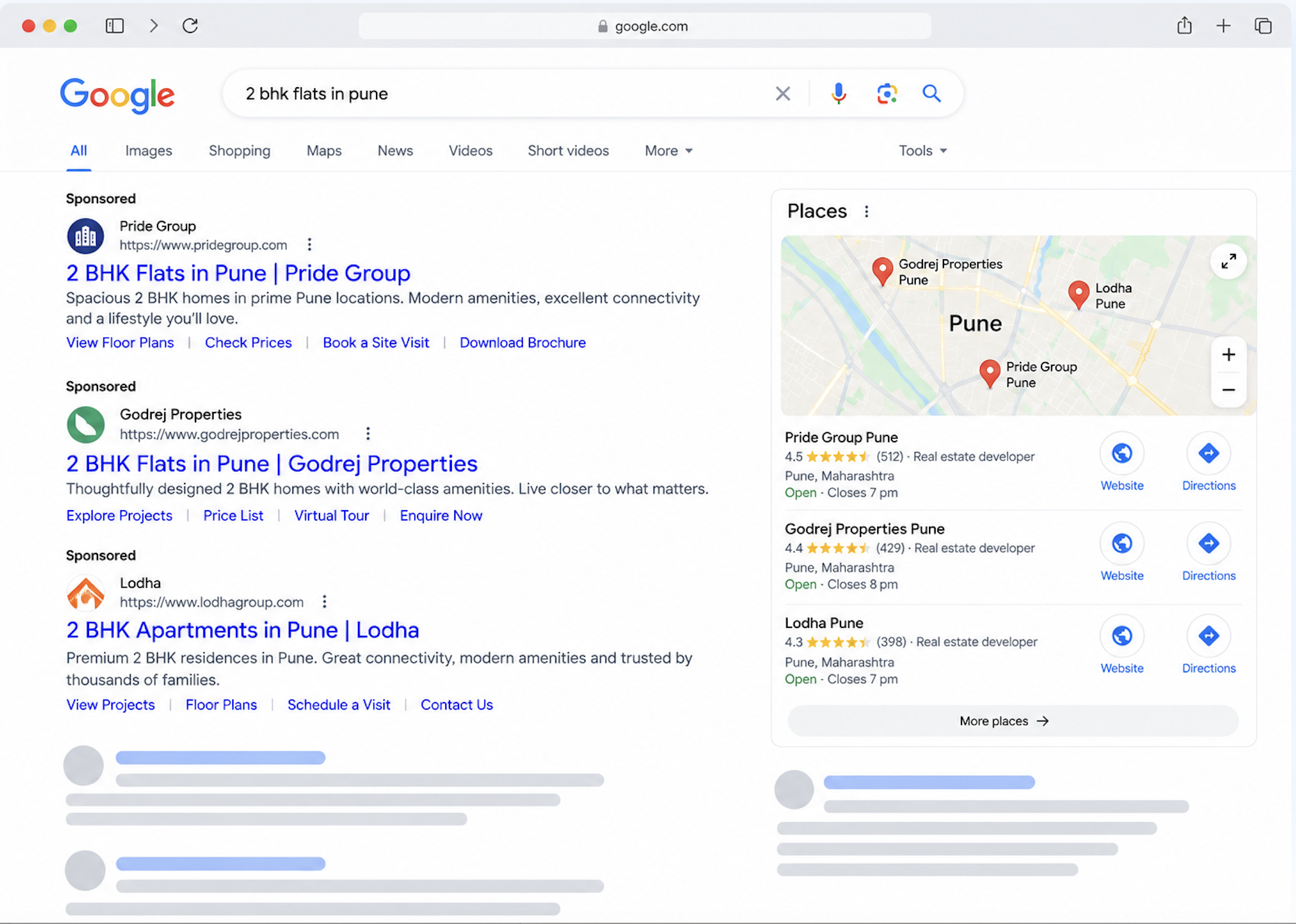The width and height of the screenshot is (1296, 924).
Task: Open '2 BHK Apartments in Pune | Lodha'
Action: pyautogui.click(x=242, y=630)
